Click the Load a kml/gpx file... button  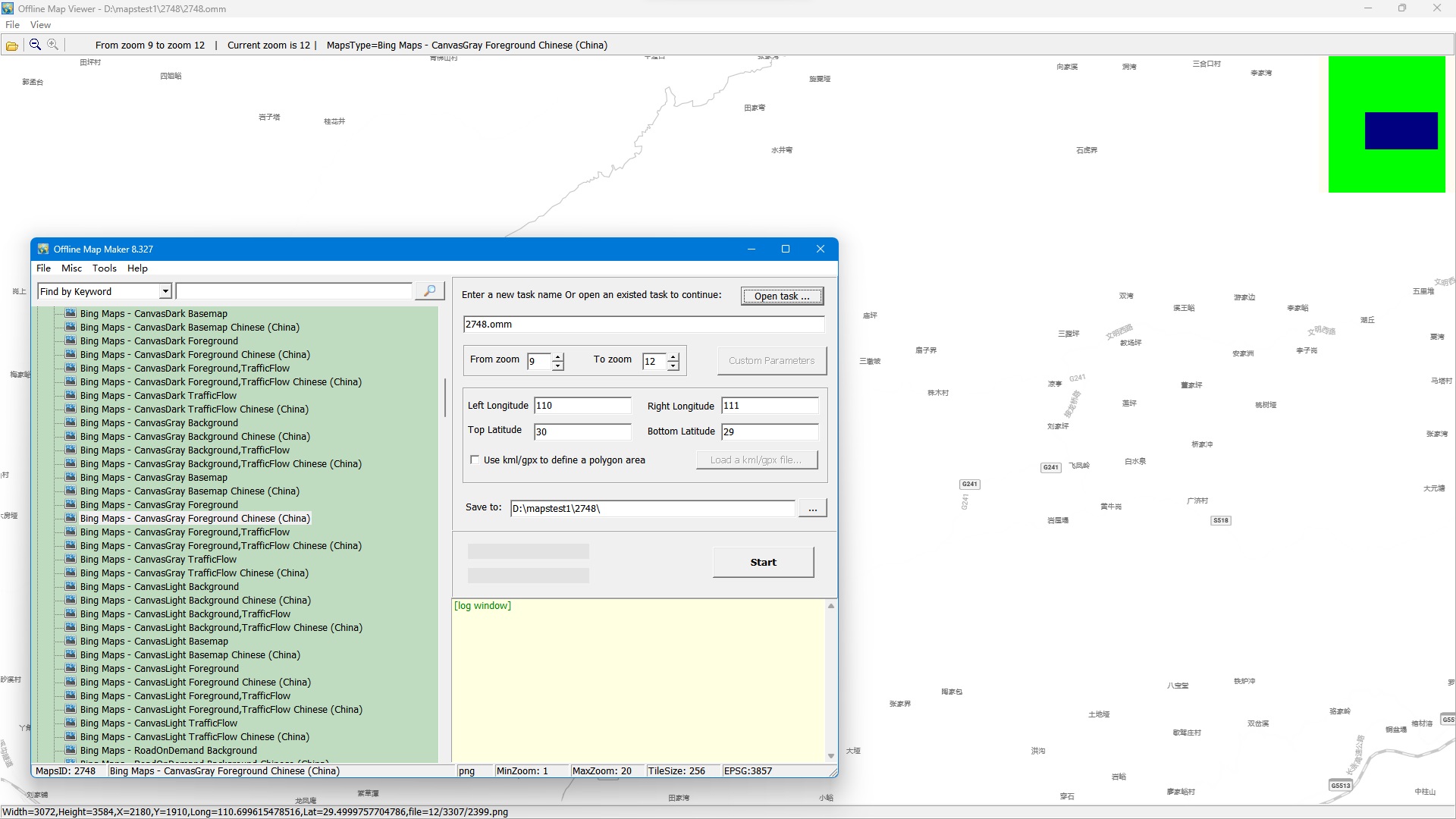click(x=757, y=460)
